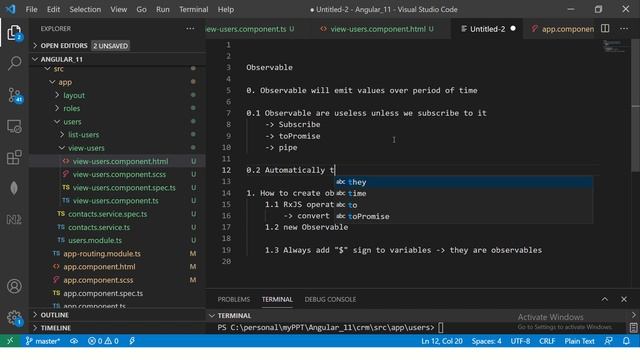Click the master branch indicator
The image size is (640, 360).
[x=43, y=341]
